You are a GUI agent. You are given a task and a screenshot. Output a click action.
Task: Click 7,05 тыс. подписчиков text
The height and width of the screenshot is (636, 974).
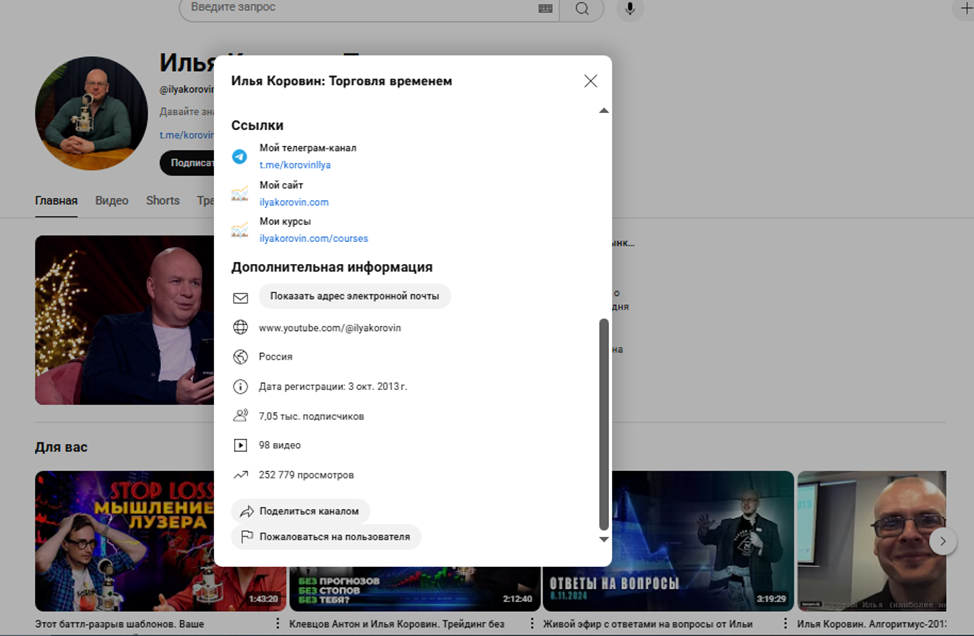click(x=311, y=416)
